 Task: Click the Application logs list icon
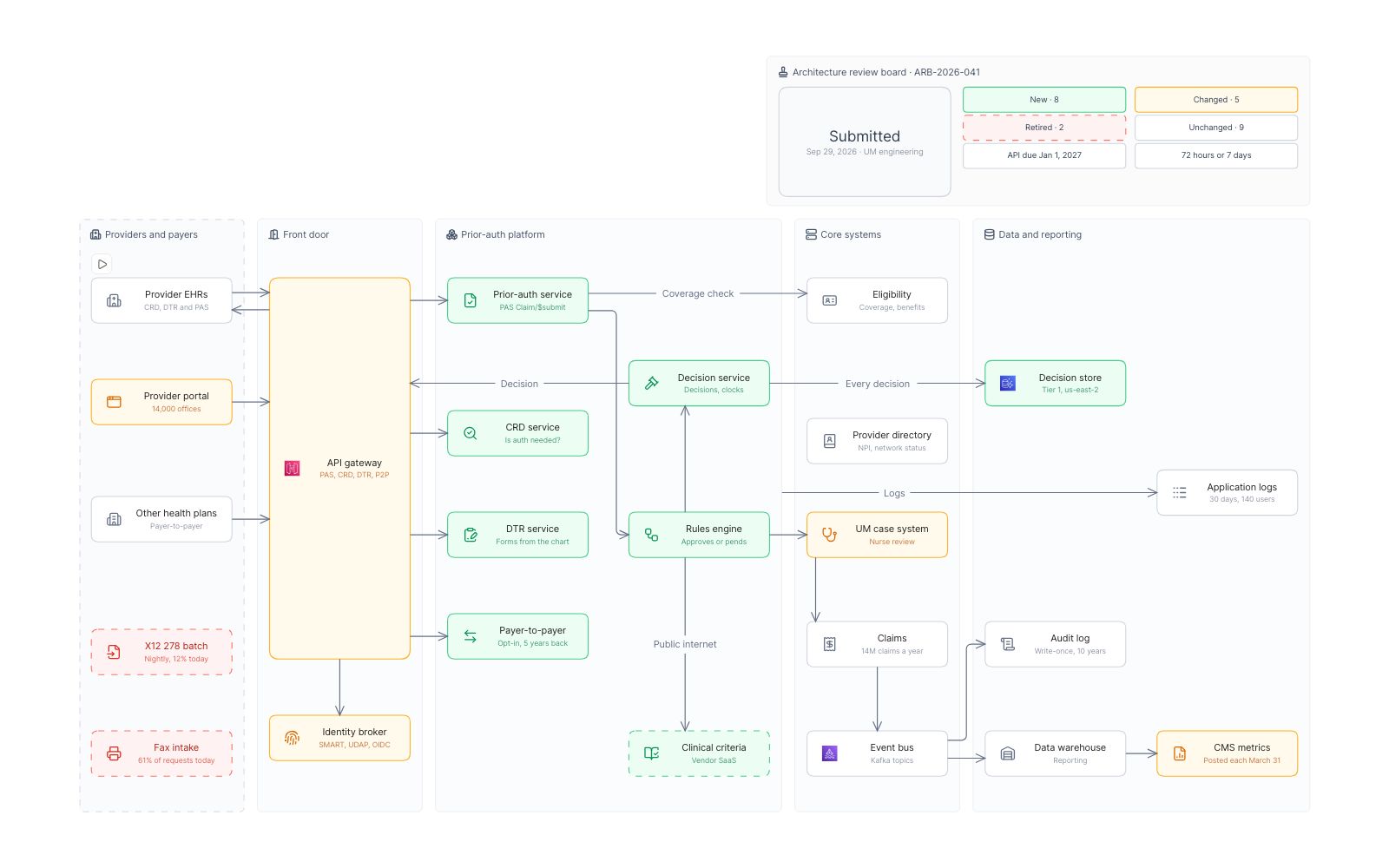point(1179,492)
